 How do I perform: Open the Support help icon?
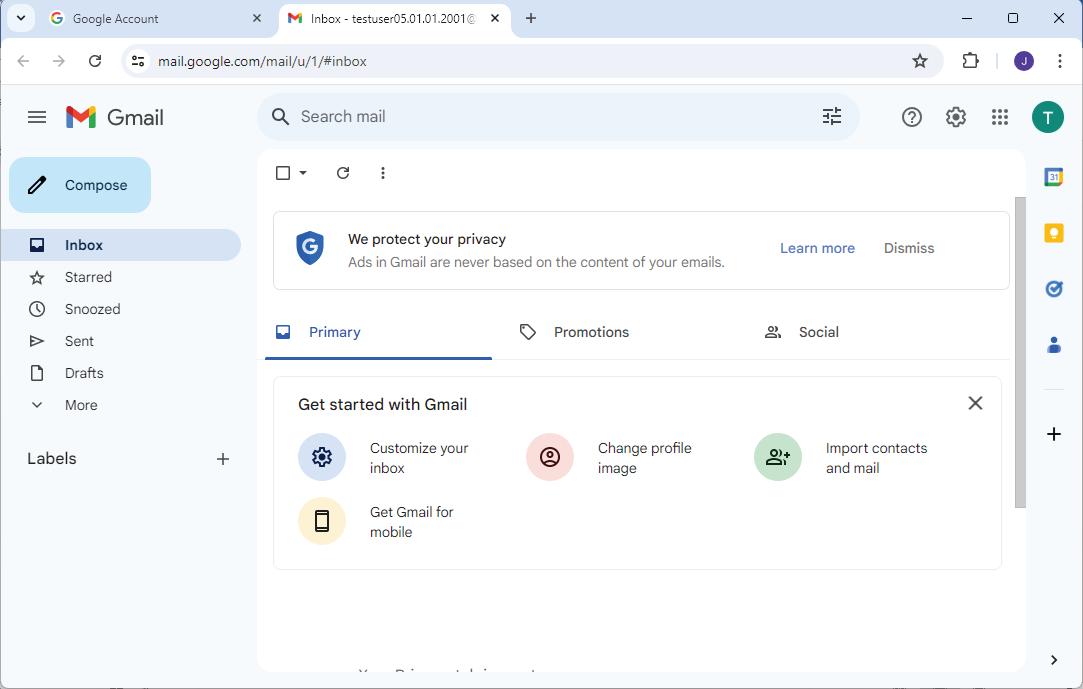[912, 117]
